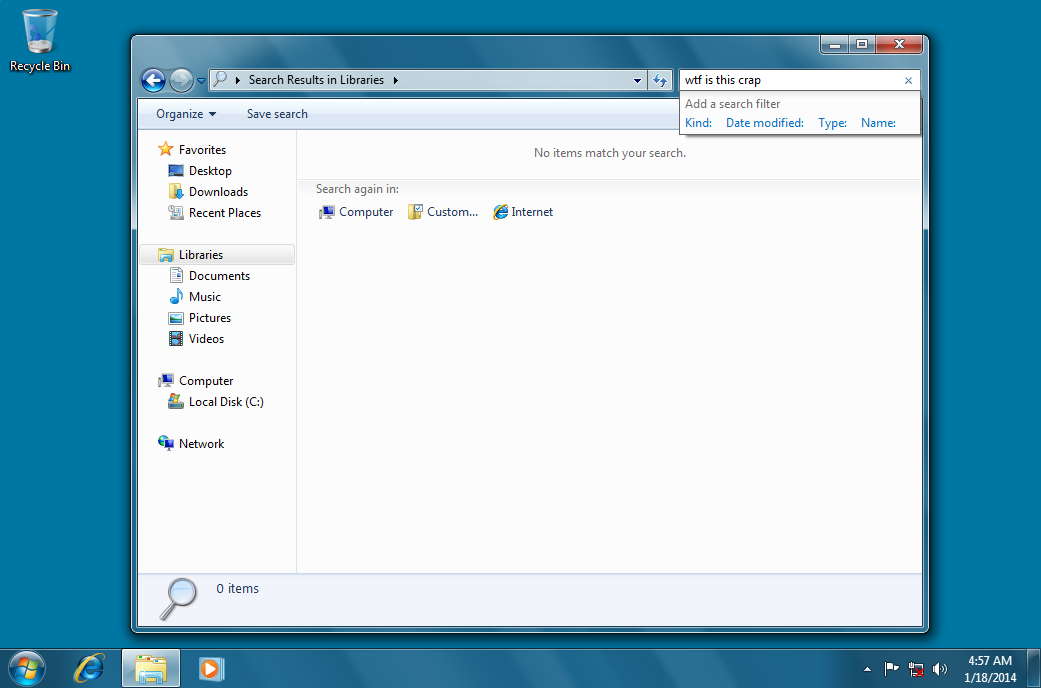This screenshot has width=1041, height=688.
Task: Expand the arrow before Search Results in Libraries
Action: pos(238,80)
